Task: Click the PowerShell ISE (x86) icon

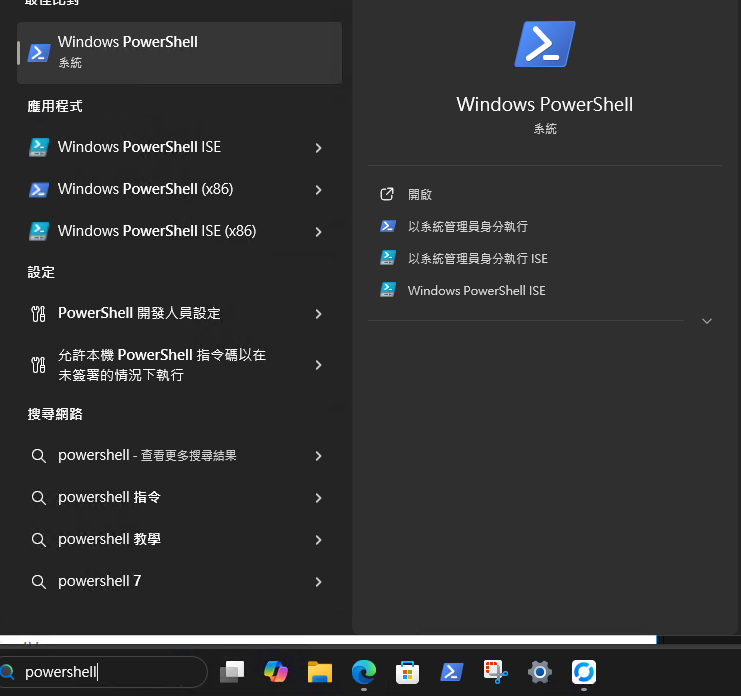Action: coord(39,232)
